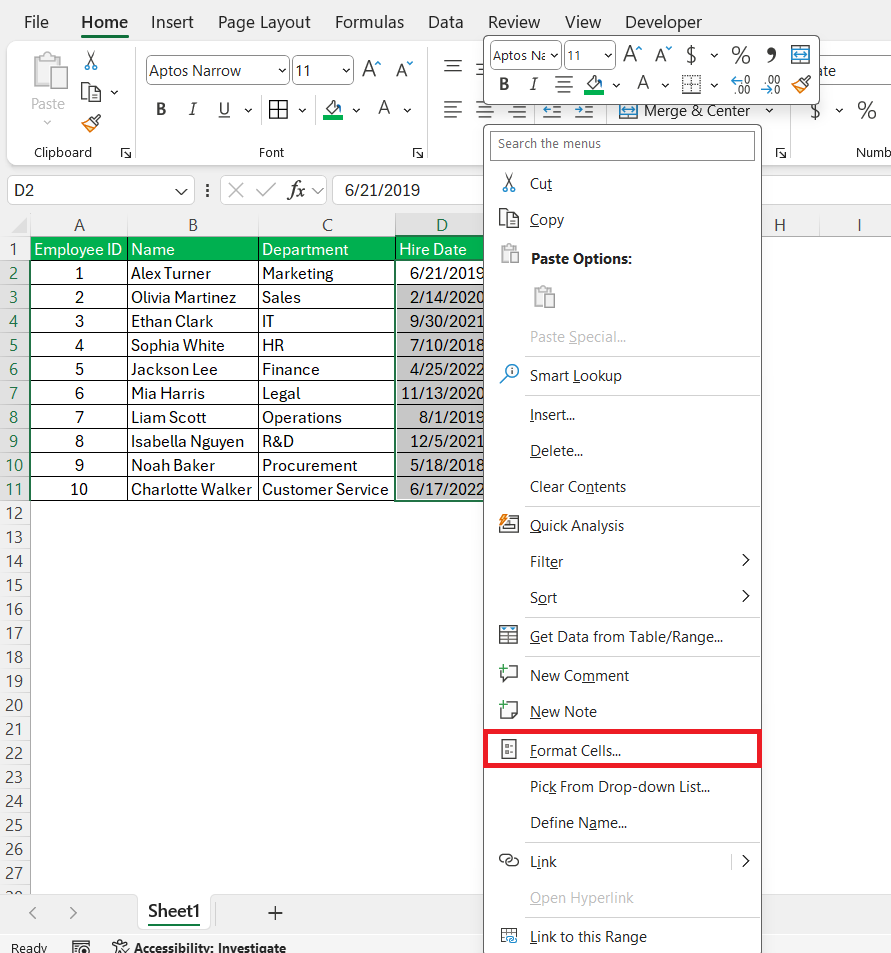
Task: Open the ribbon font size dropdown
Action: (x=346, y=71)
